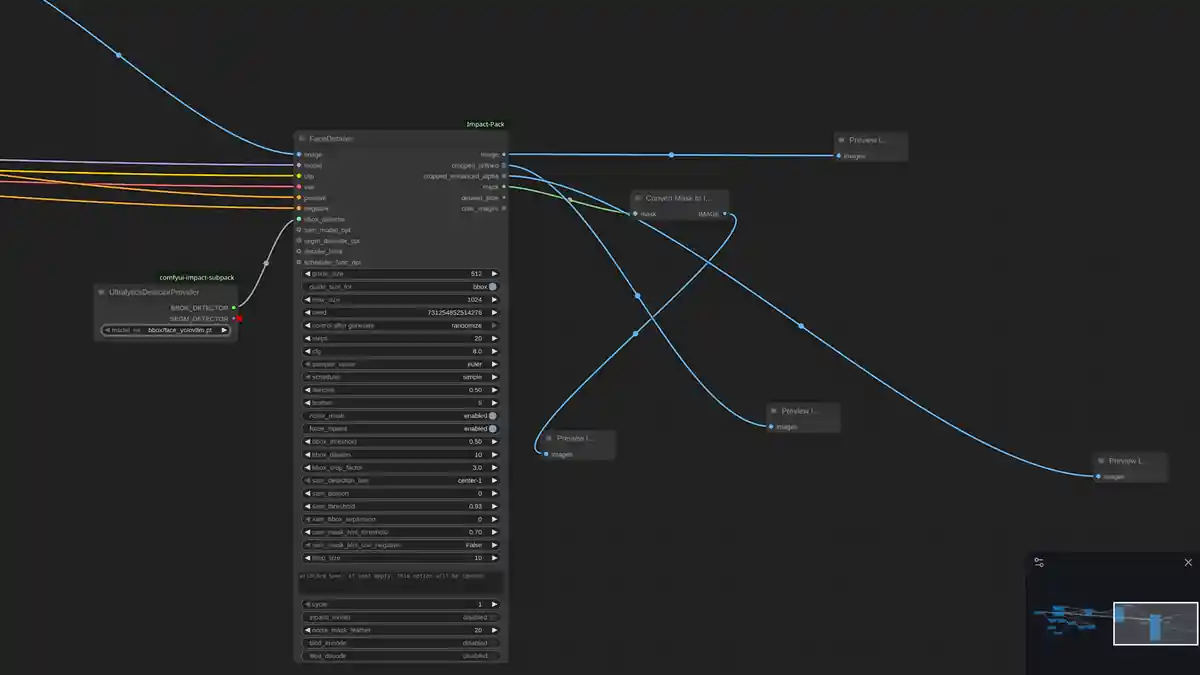Collapse the UltralyticsDetectorProvider node
1200x675 pixels.
(x=101, y=292)
